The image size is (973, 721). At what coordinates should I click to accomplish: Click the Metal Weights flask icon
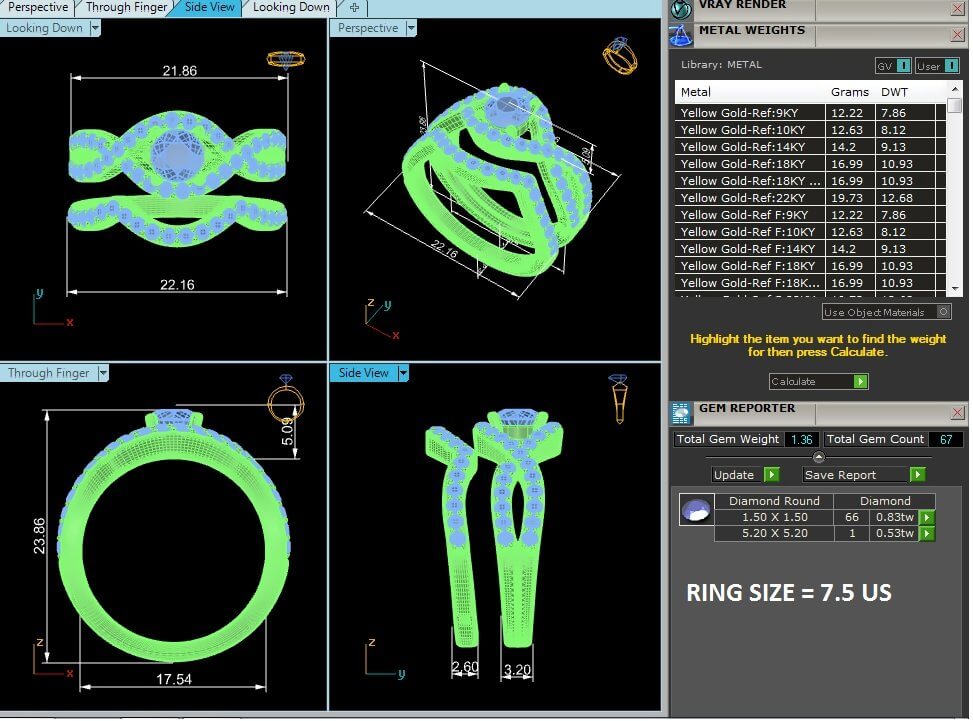click(681, 35)
